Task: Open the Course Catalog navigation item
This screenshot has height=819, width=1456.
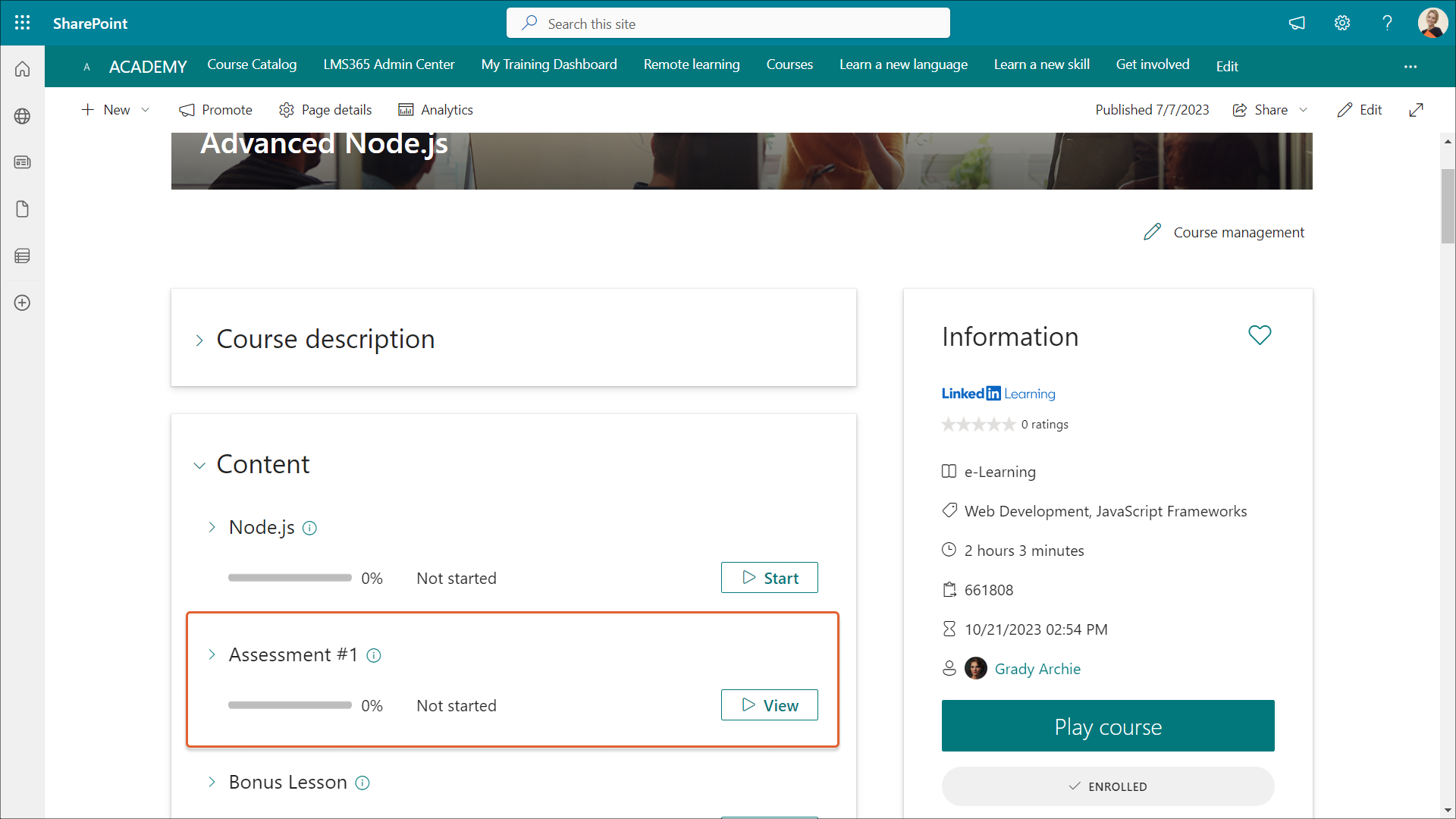Action: pos(252,64)
